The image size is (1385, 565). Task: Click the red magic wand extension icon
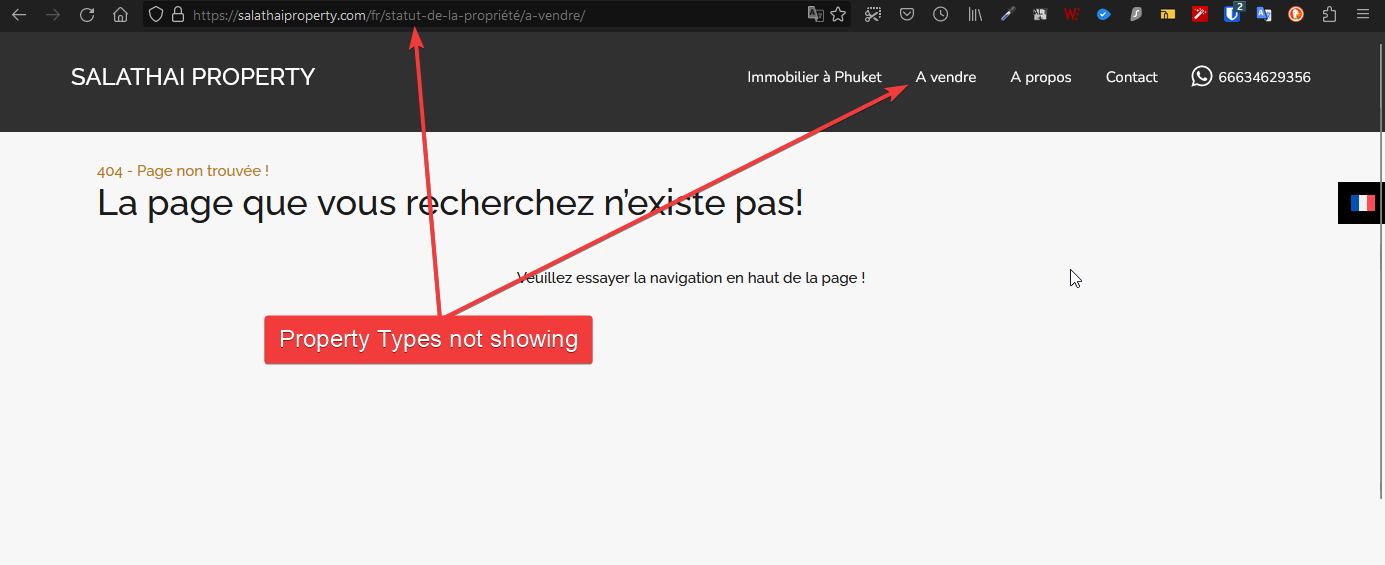[x=1200, y=15]
